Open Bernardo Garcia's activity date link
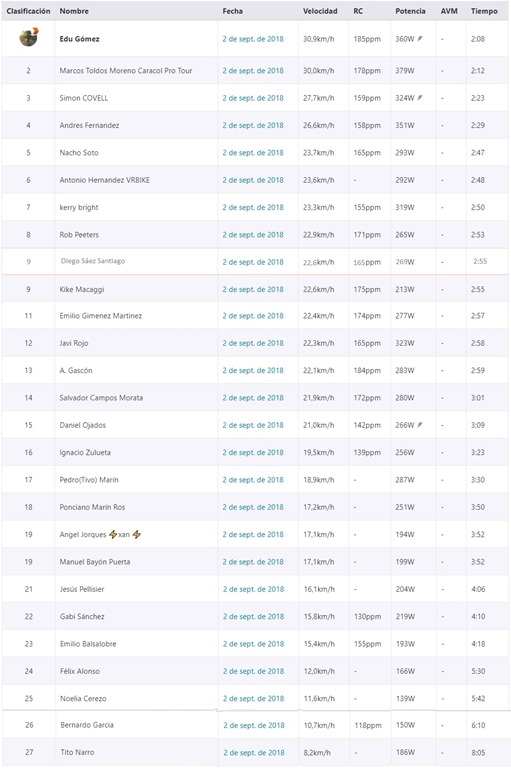 pos(254,725)
